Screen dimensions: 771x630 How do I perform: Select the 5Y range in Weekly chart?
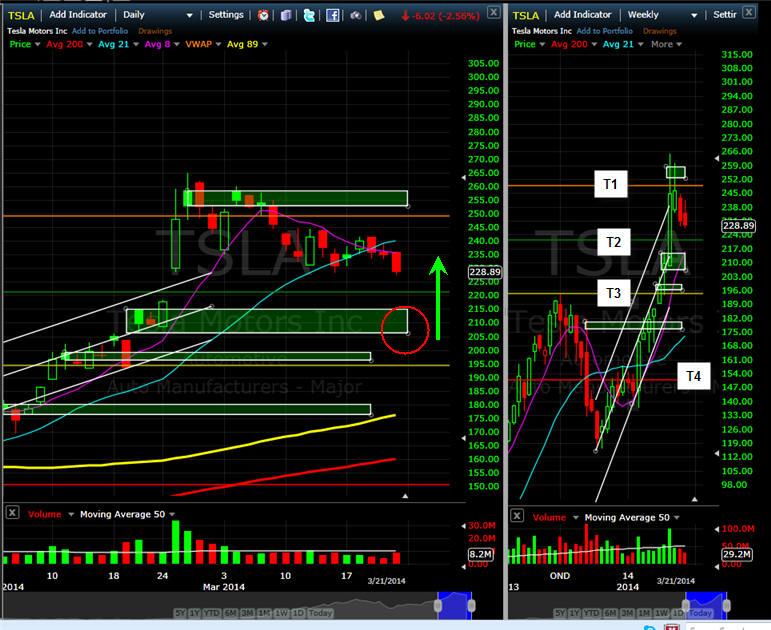560,613
